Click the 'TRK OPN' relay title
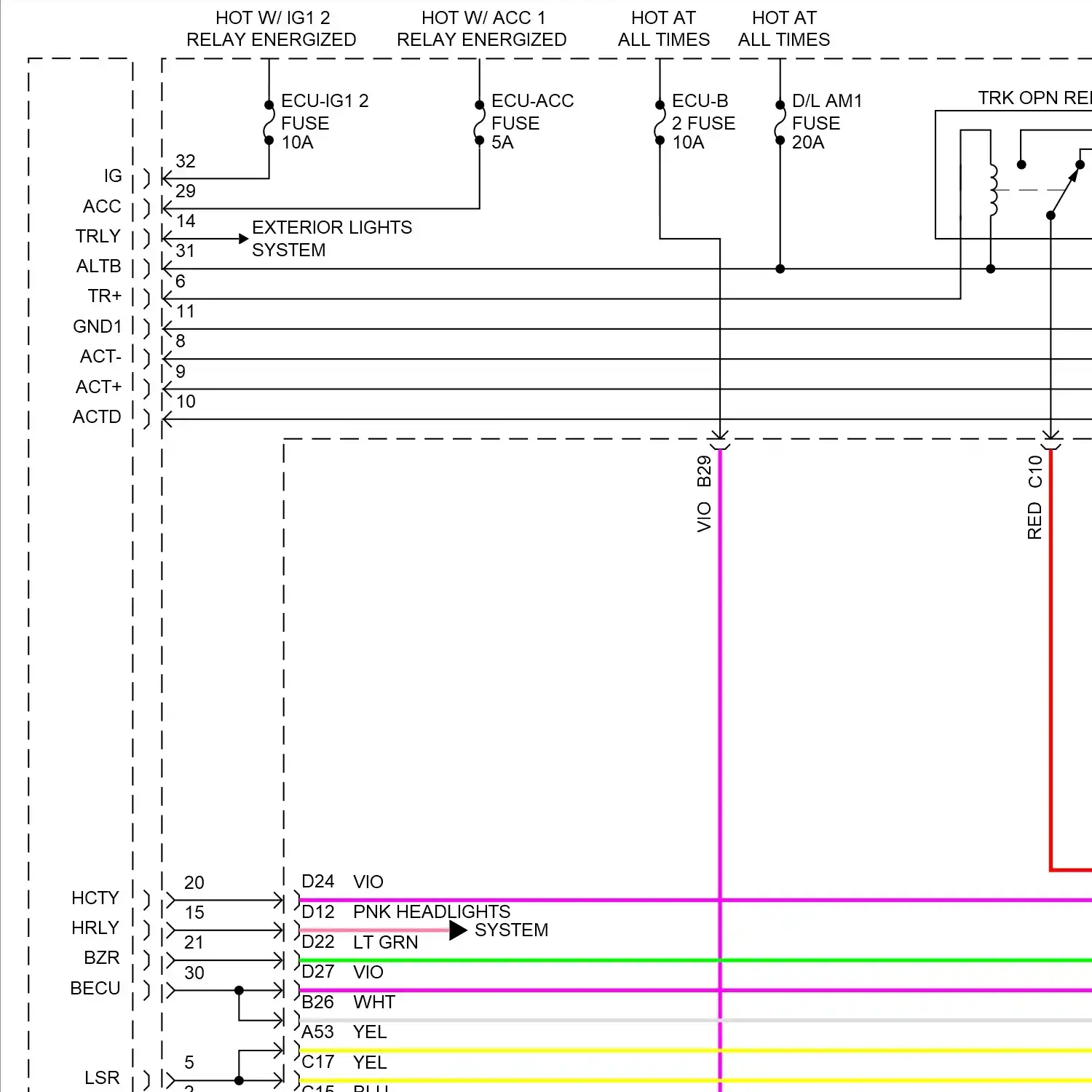The width and height of the screenshot is (1092, 1092). click(1034, 98)
